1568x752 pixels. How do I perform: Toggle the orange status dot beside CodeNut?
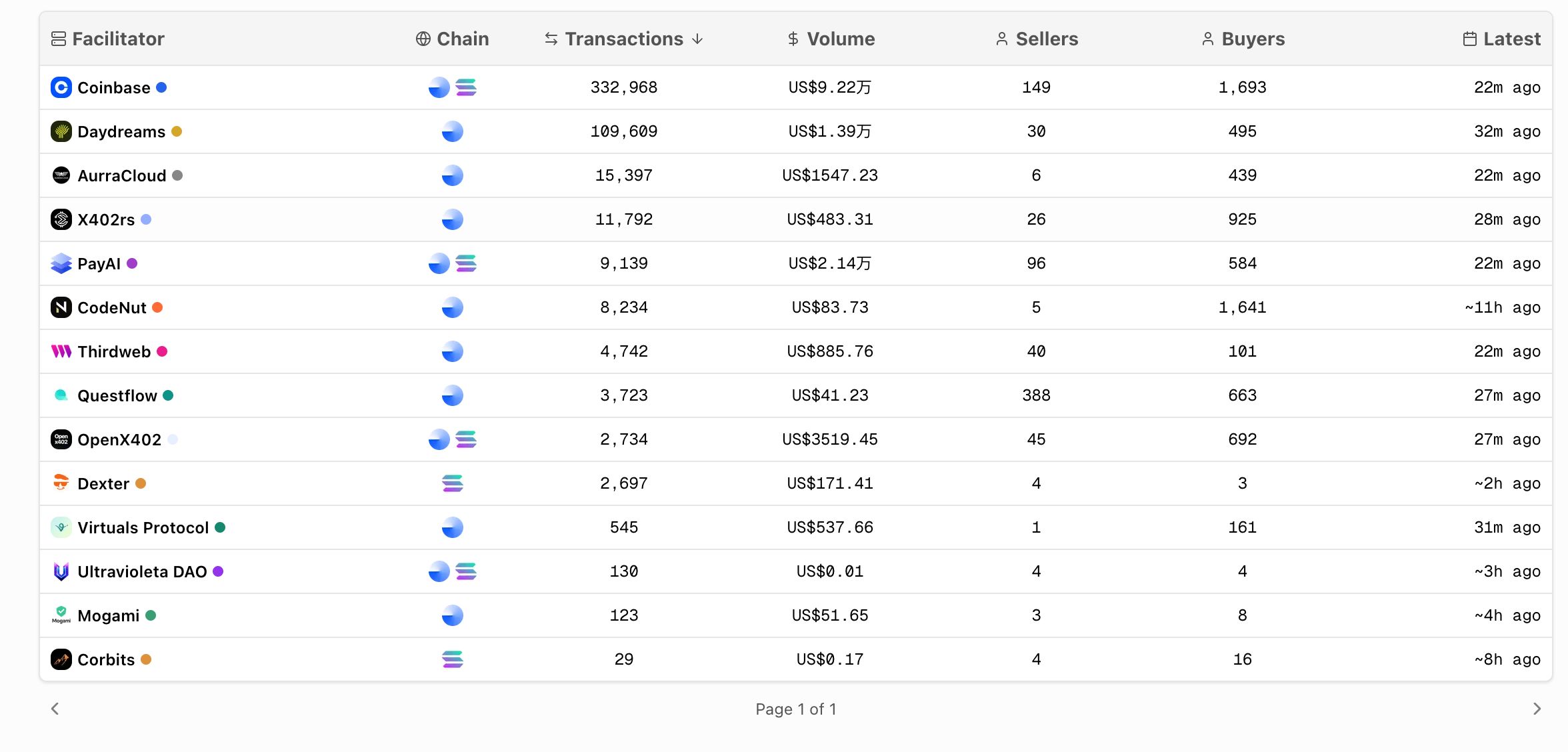tap(158, 307)
